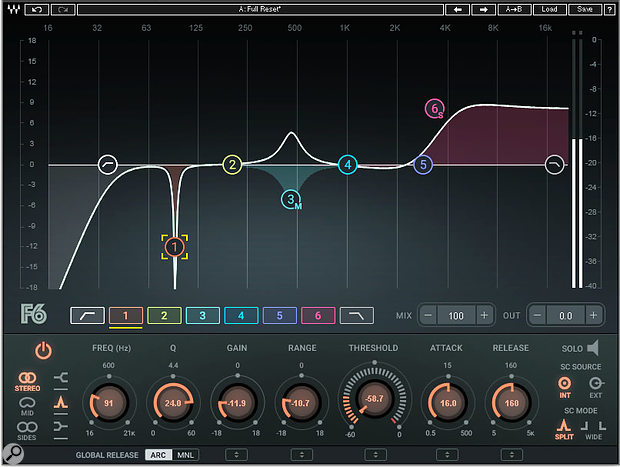Select band 2 tab
Image resolution: width=620 pixels, height=467 pixels.
(x=163, y=316)
